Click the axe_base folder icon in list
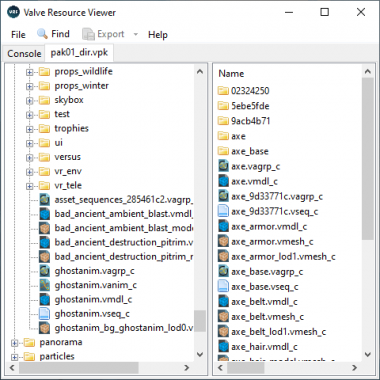Viewport: 380px width, 380px height. click(223, 151)
